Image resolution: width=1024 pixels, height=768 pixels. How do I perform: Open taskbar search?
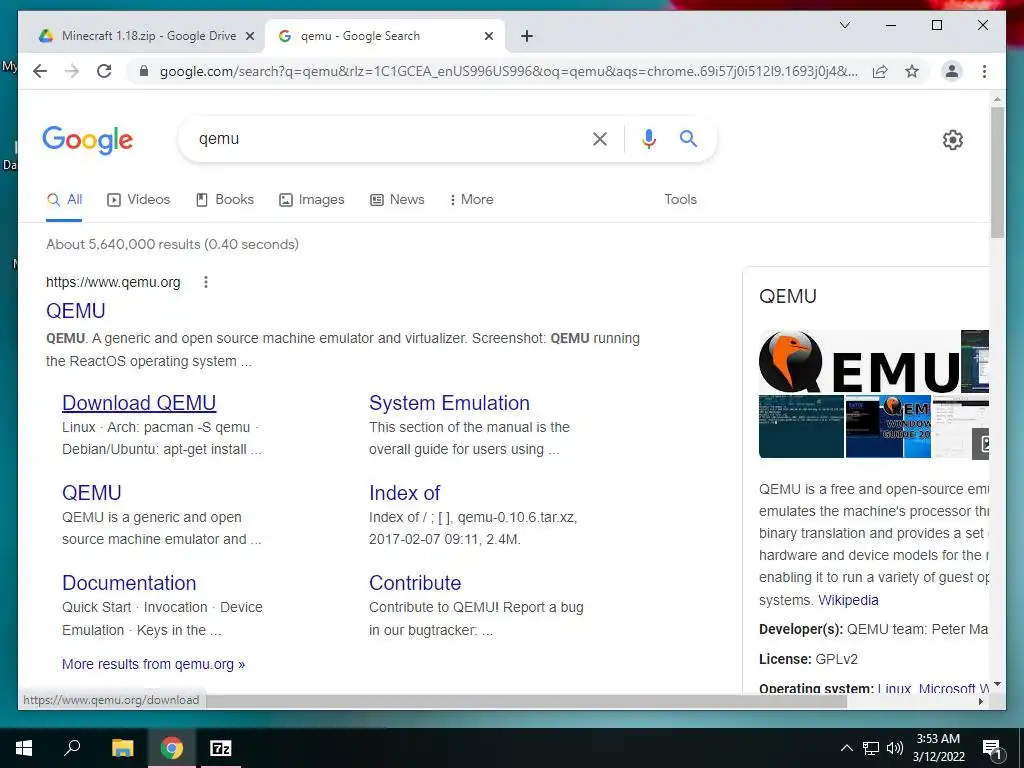pyautogui.click(x=72, y=748)
